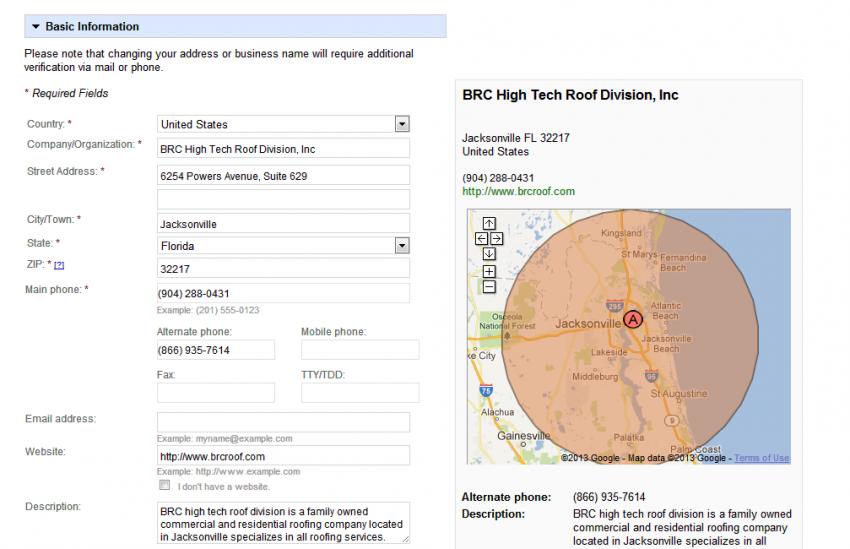Click the Street Address field with 6254 Powers Avenue
This screenshot has height=549, width=850.
click(283, 176)
